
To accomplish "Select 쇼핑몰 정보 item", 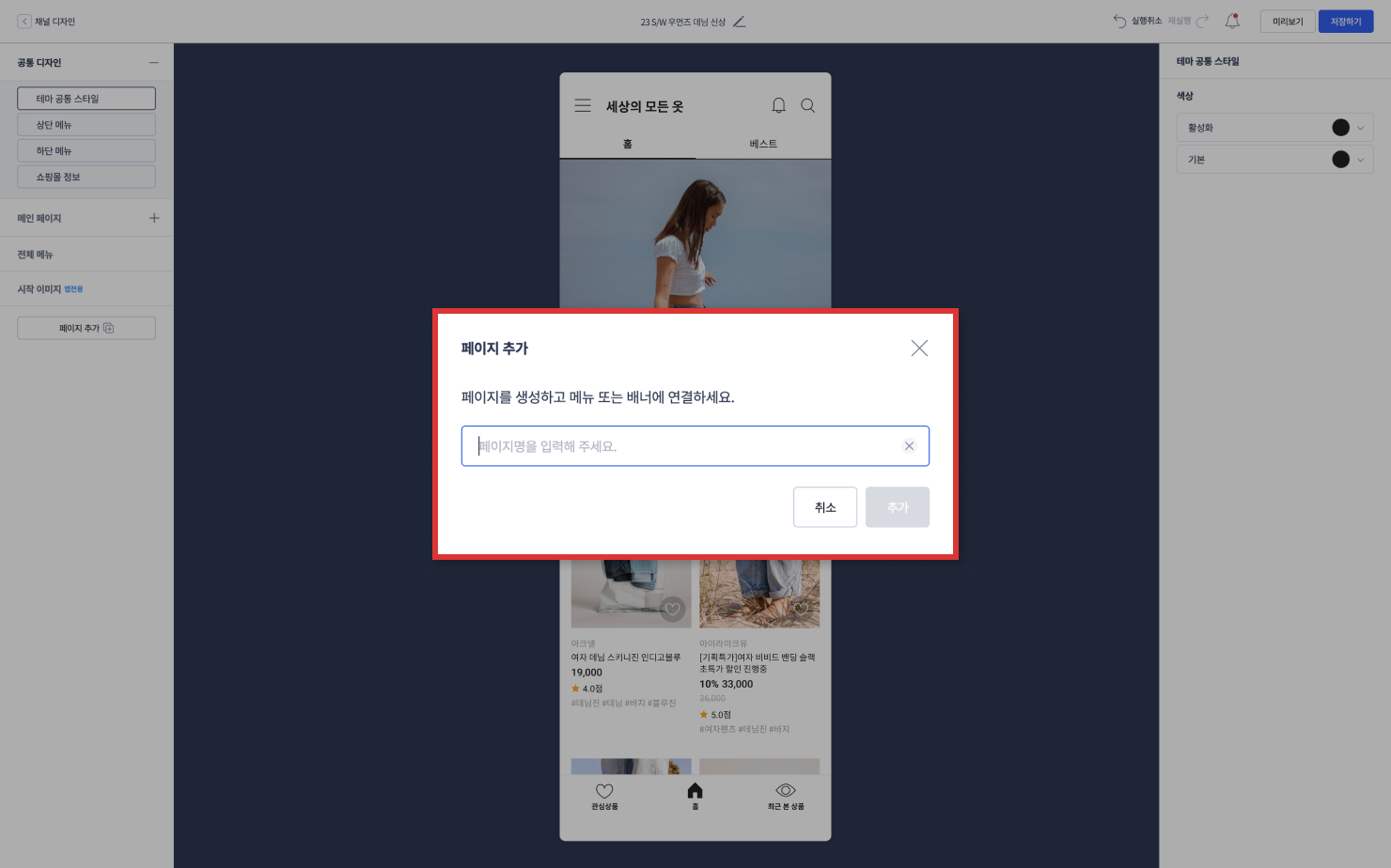I will pos(86,177).
